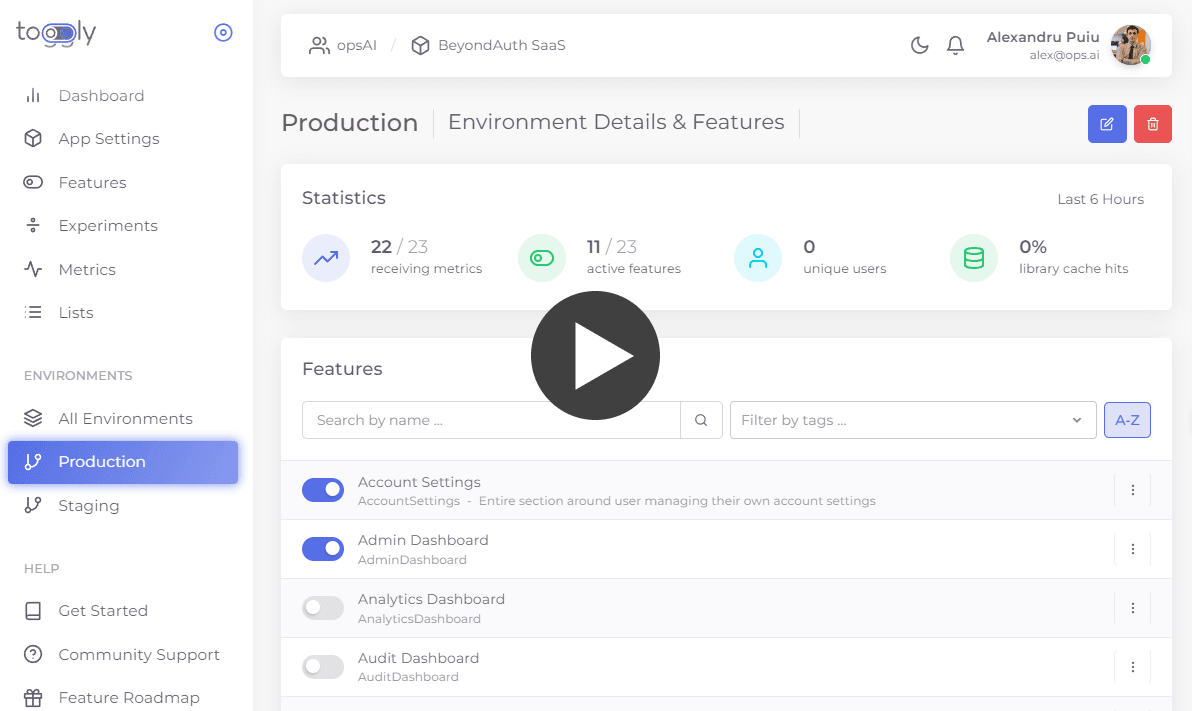Open Account Settings row options menu
1192x711 pixels.
tap(1132, 490)
